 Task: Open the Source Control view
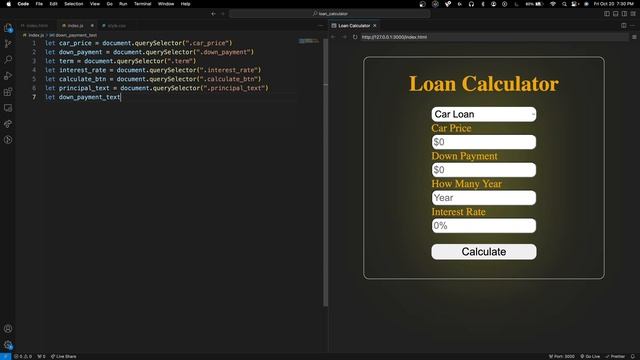[x=8, y=44]
